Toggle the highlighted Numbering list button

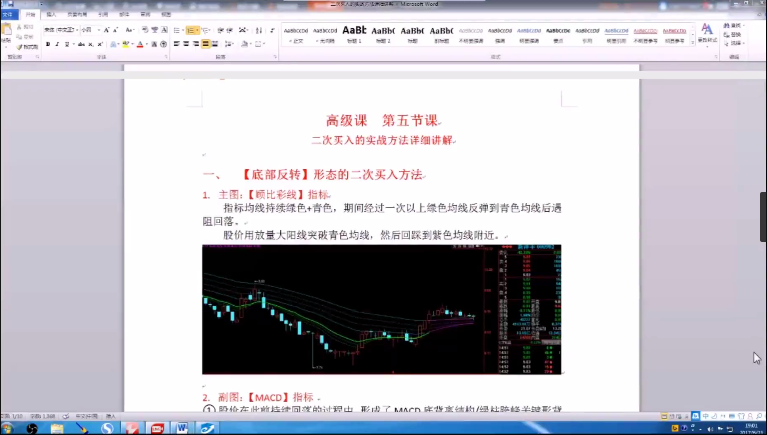coord(191,30)
